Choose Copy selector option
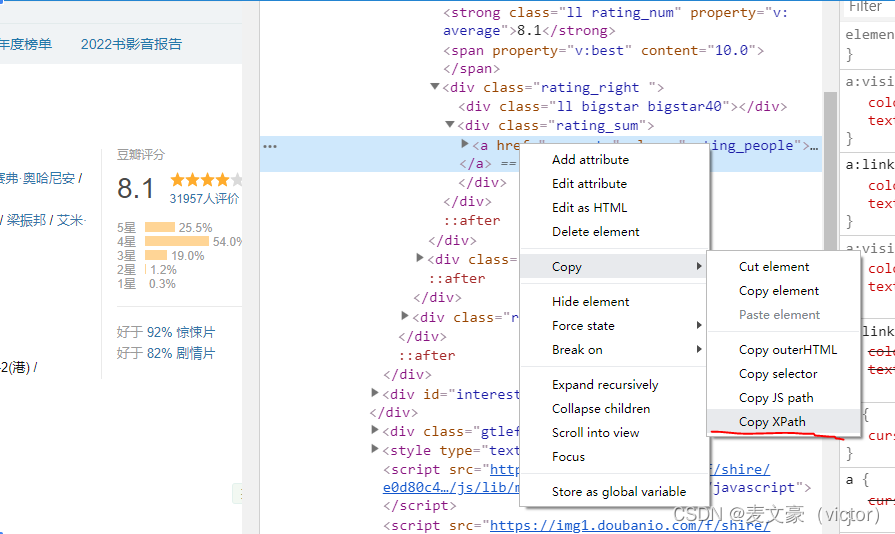 pyautogui.click(x=778, y=374)
